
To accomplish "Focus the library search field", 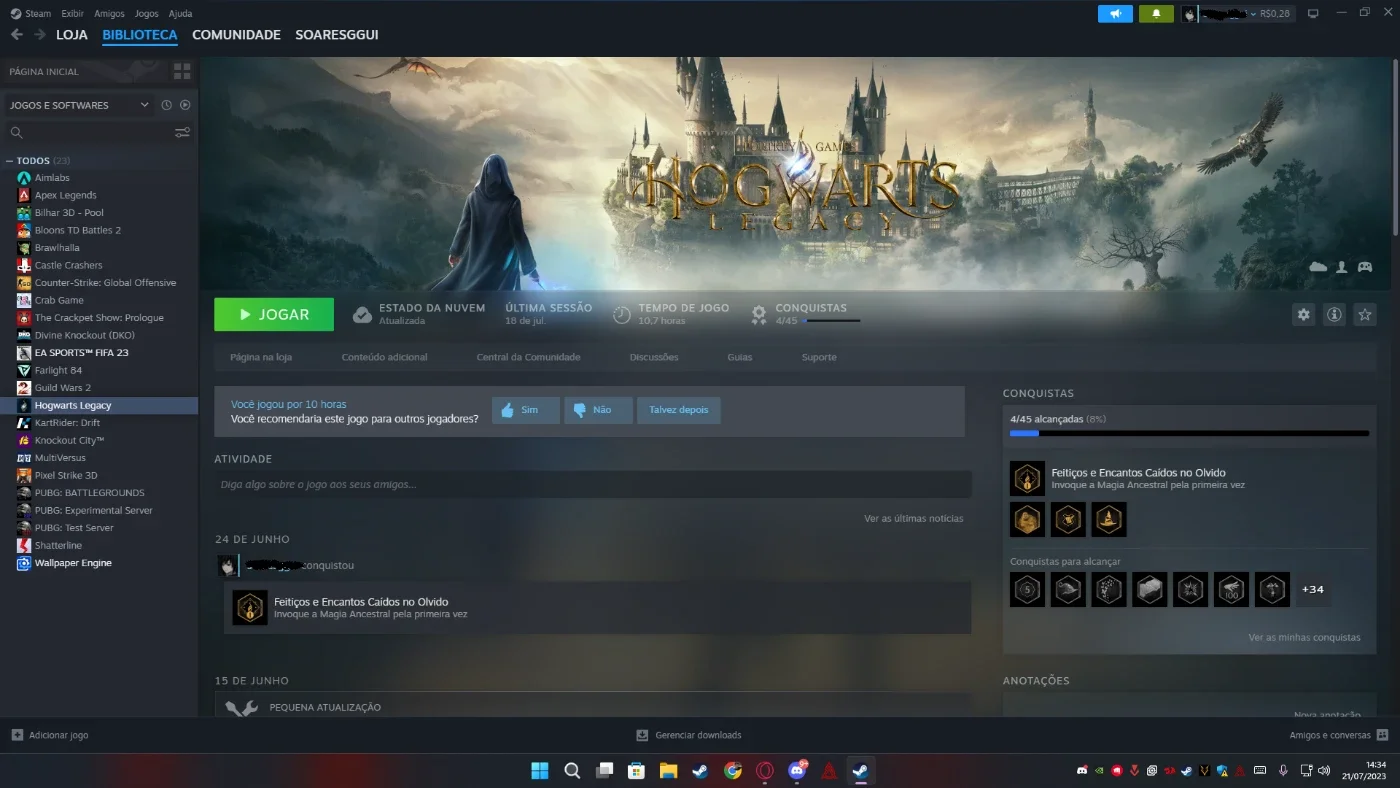I will [90, 132].
